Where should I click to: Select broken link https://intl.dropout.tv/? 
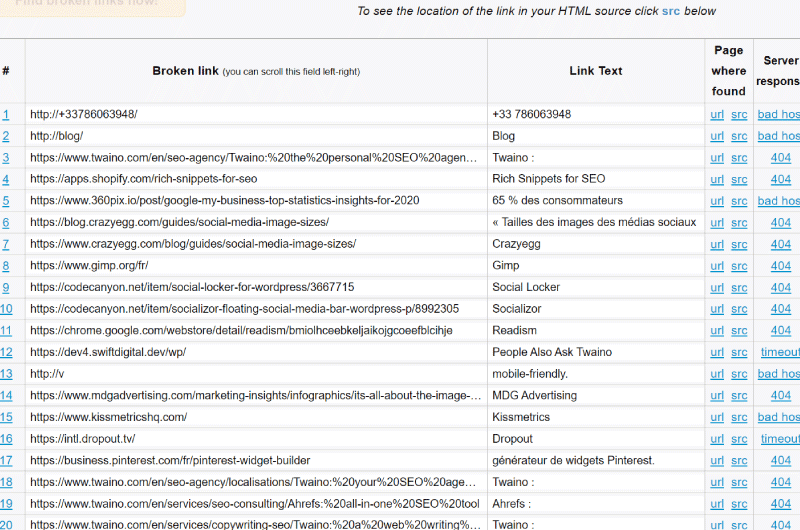click(83, 439)
